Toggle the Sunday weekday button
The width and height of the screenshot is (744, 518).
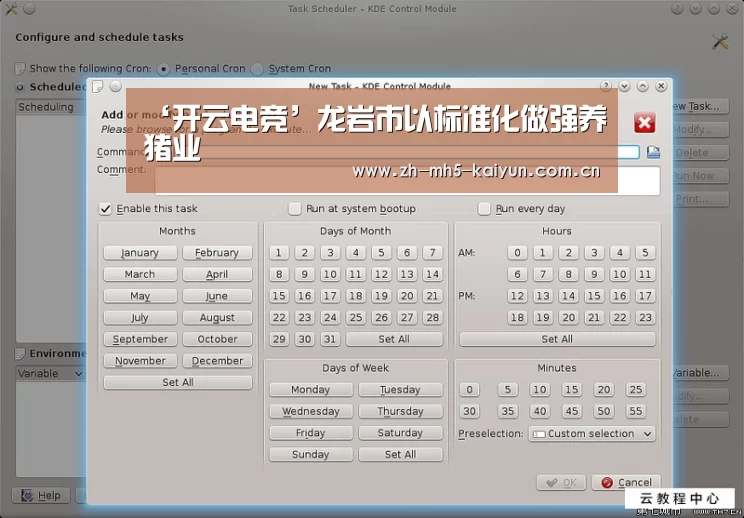(x=311, y=454)
